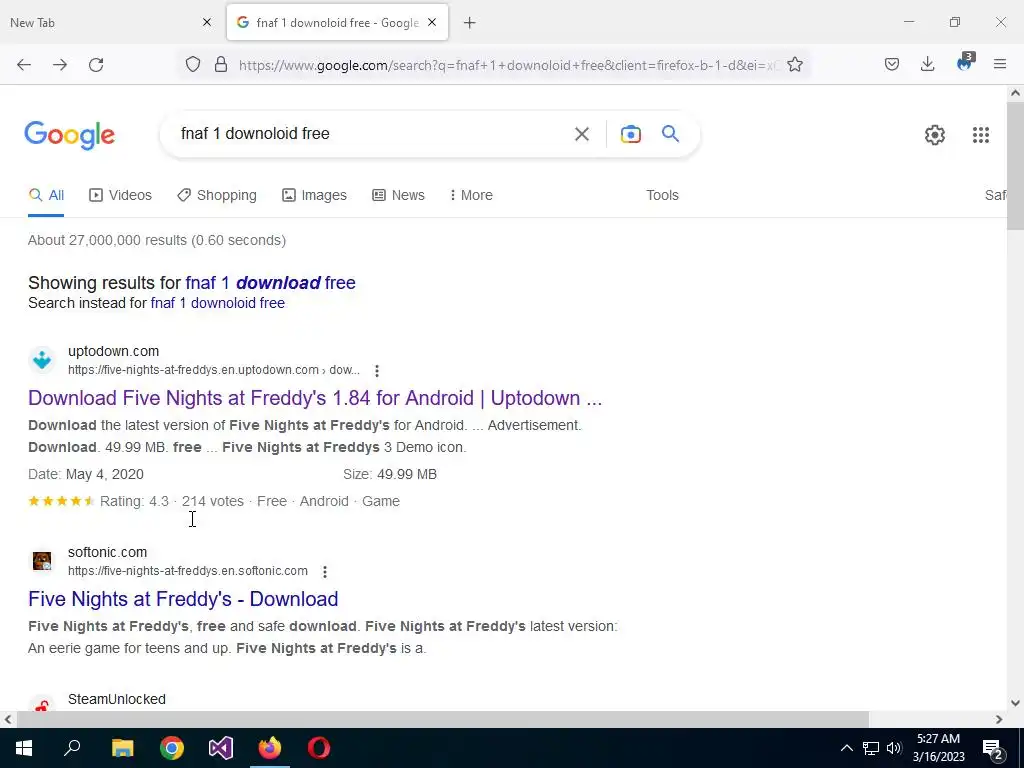Search instead for fnaf 1 downoloid free
This screenshot has height=768, width=1024.
pos(217,303)
